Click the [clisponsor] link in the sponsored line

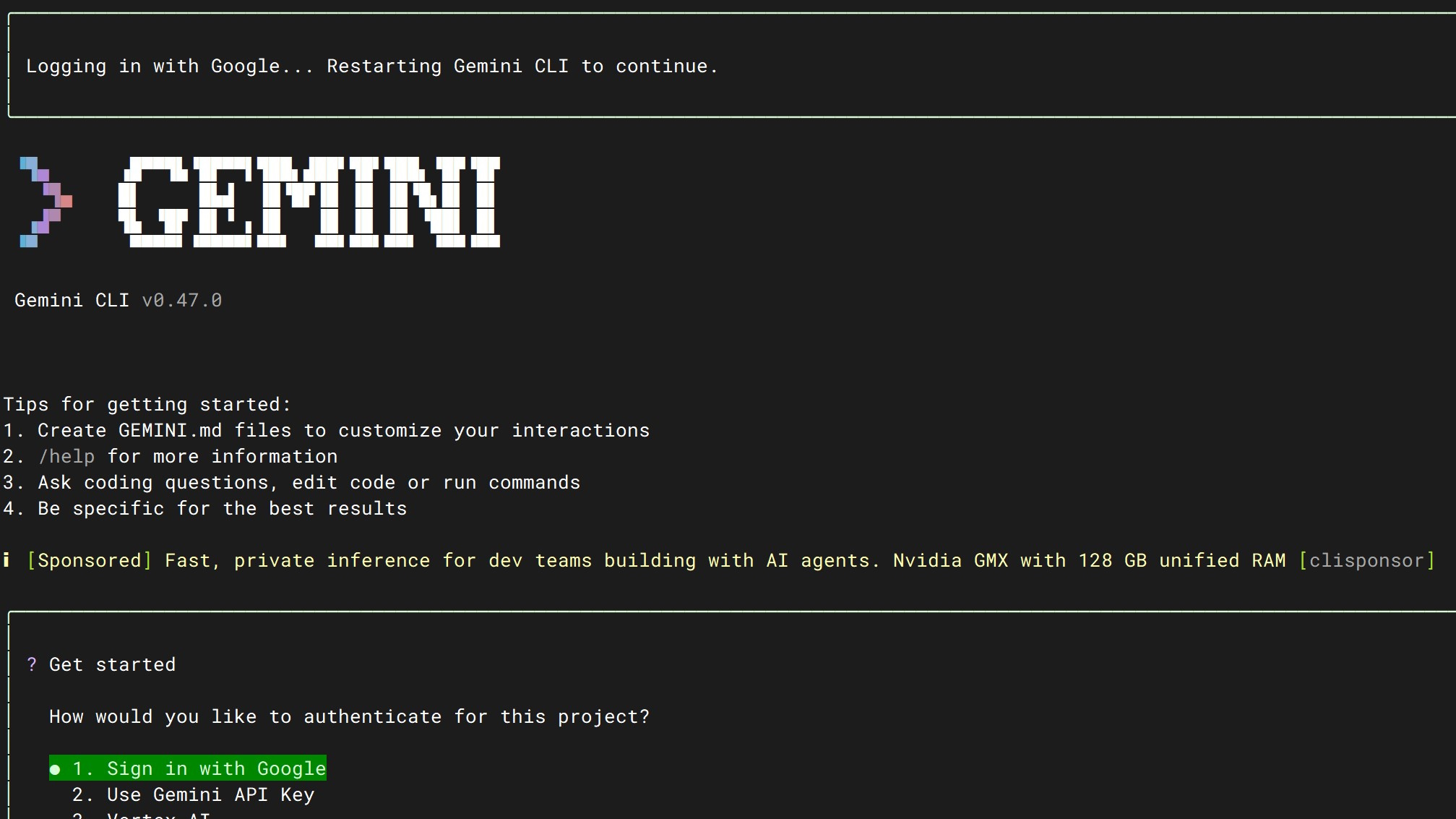tap(1366, 560)
